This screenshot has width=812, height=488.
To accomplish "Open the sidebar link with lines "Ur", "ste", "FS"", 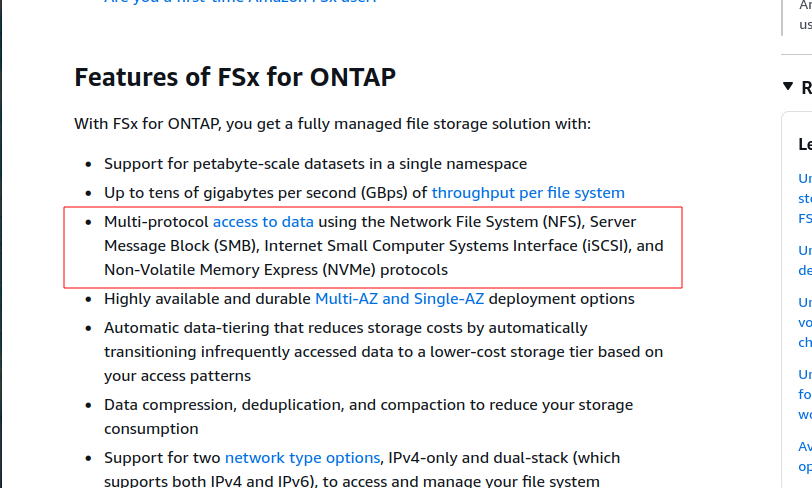I will pyautogui.click(x=805, y=198).
